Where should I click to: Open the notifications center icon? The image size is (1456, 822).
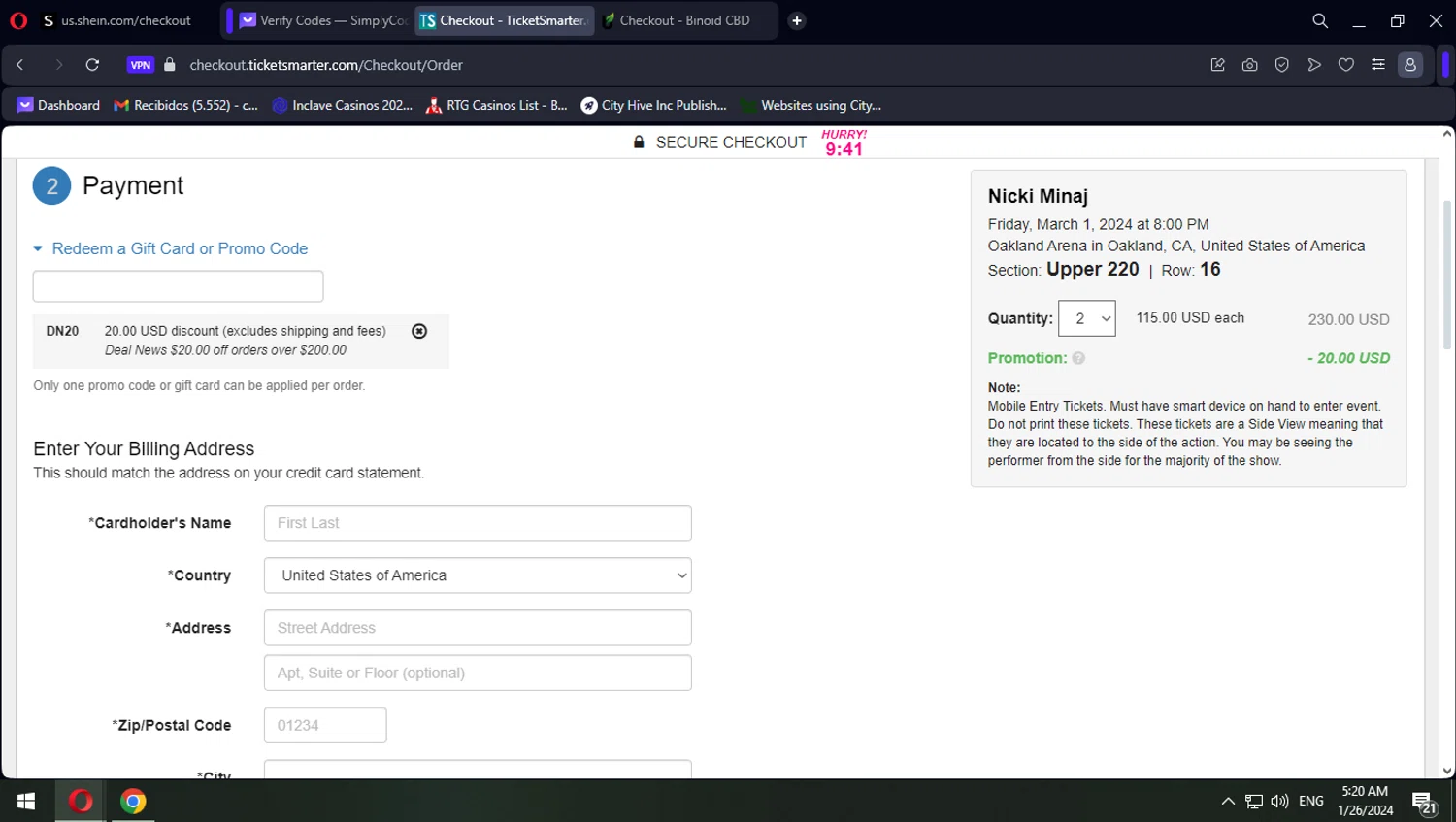[x=1424, y=803]
